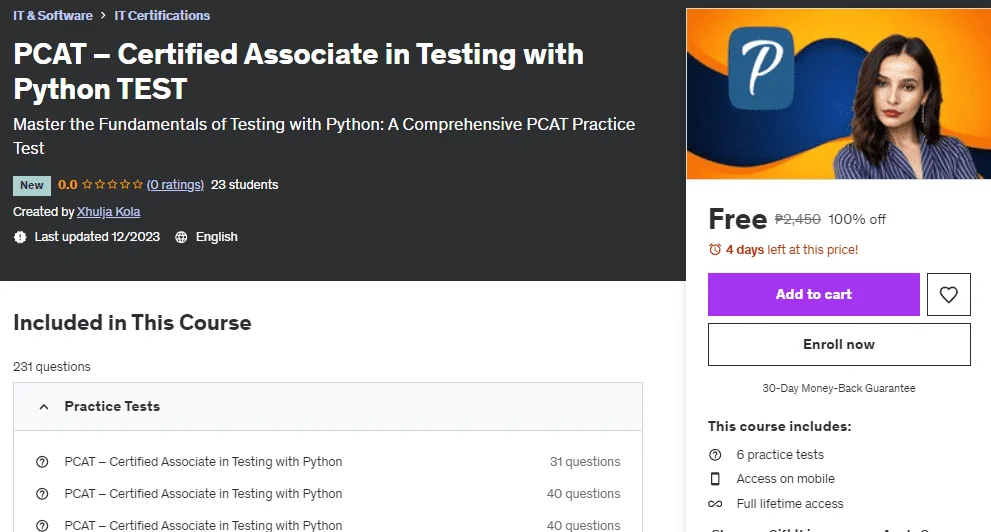Click the This course includes: heading
The width and height of the screenshot is (991, 532).
pyautogui.click(x=779, y=426)
